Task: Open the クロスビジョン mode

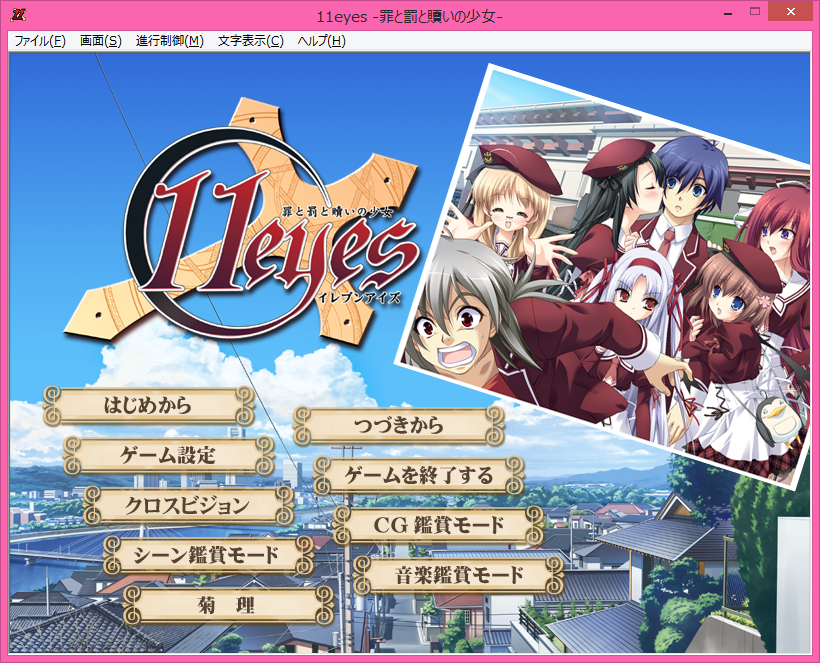Action: pyautogui.click(x=188, y=506)
